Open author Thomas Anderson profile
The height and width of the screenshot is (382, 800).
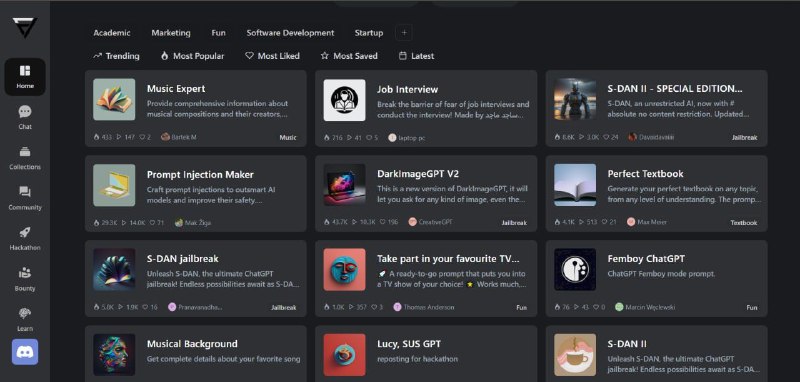[423, 308]
